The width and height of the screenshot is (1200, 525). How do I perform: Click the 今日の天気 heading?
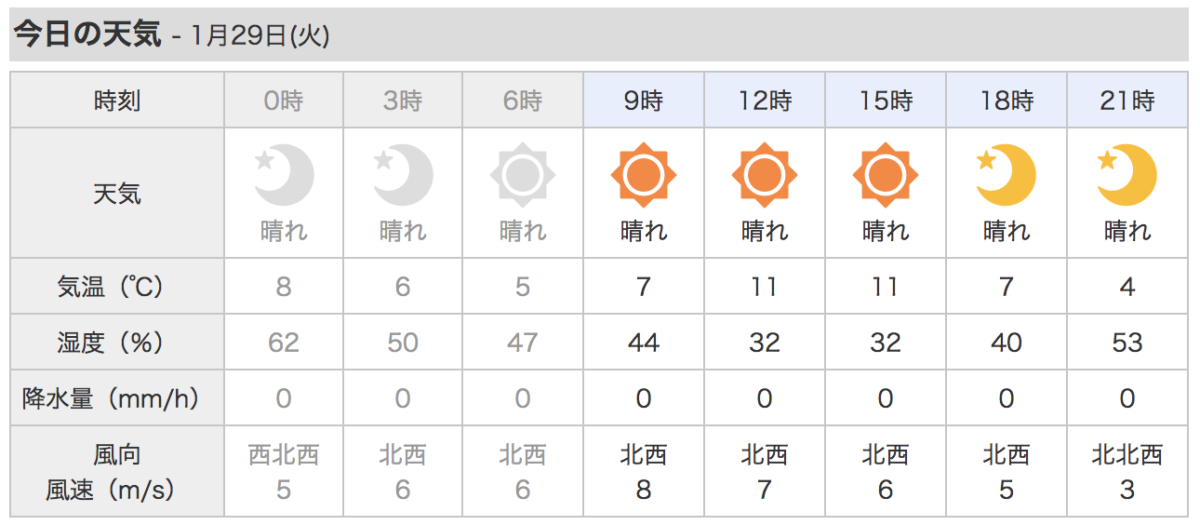(x=87, y=35)
